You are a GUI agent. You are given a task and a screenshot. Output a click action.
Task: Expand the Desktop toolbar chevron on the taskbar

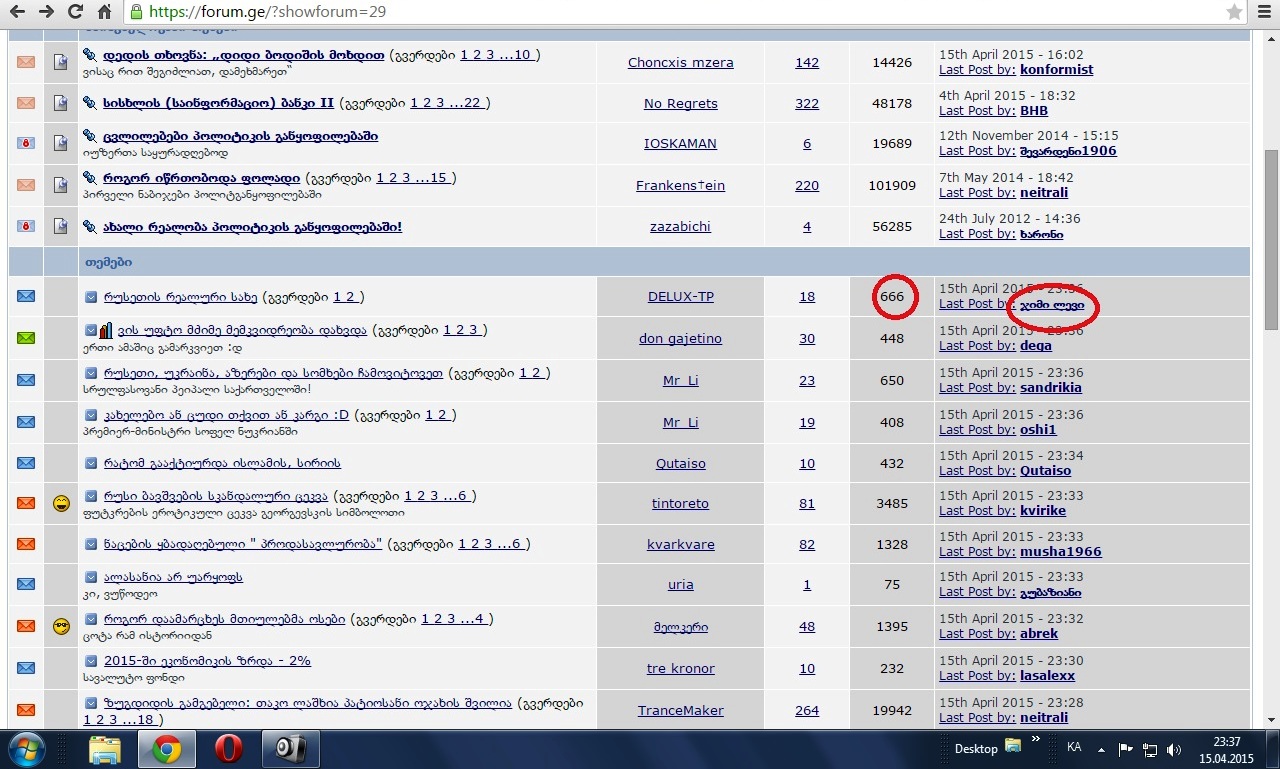[1036, 740]
